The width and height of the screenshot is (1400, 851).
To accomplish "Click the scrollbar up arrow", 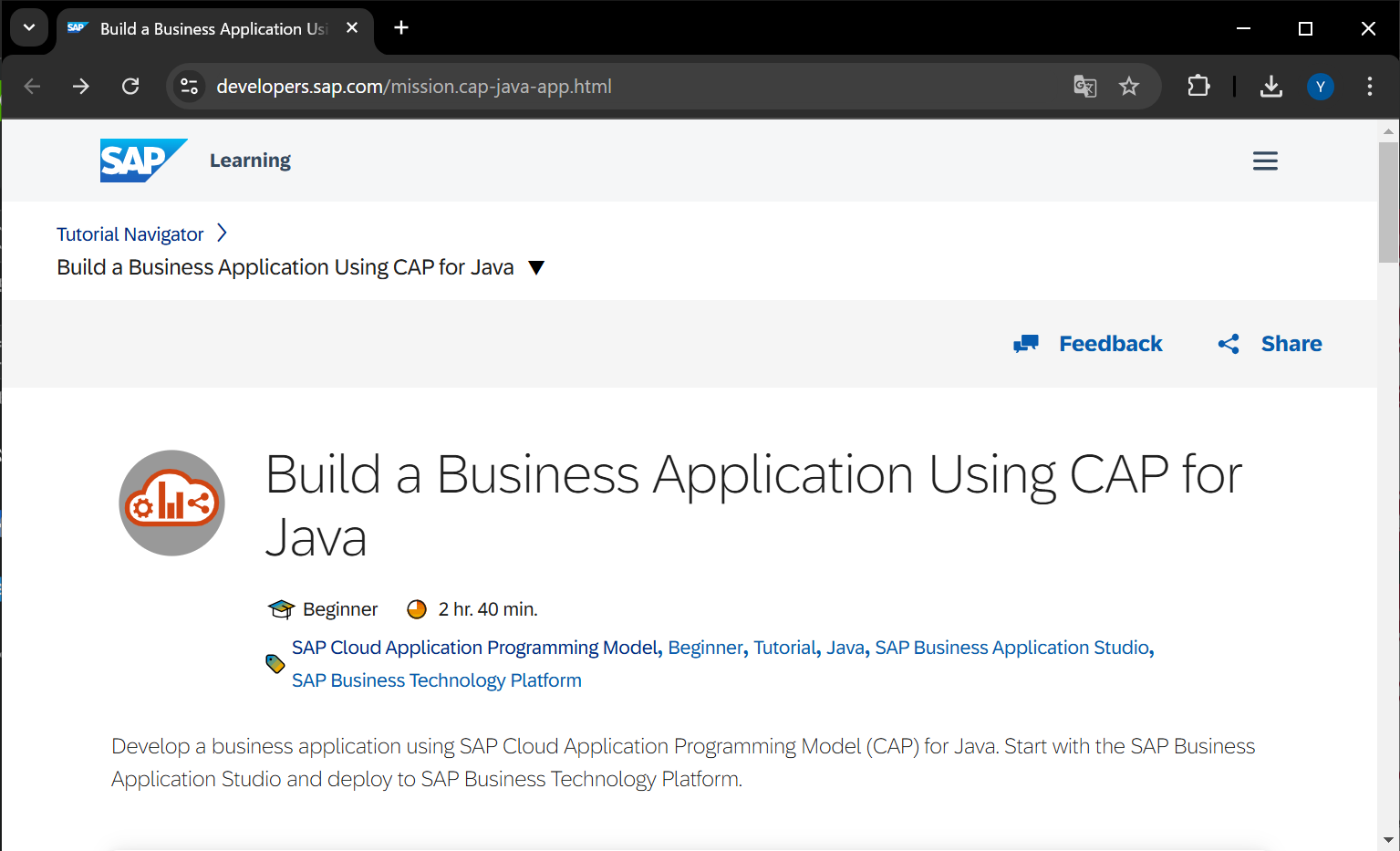I will pos(1388,131).
